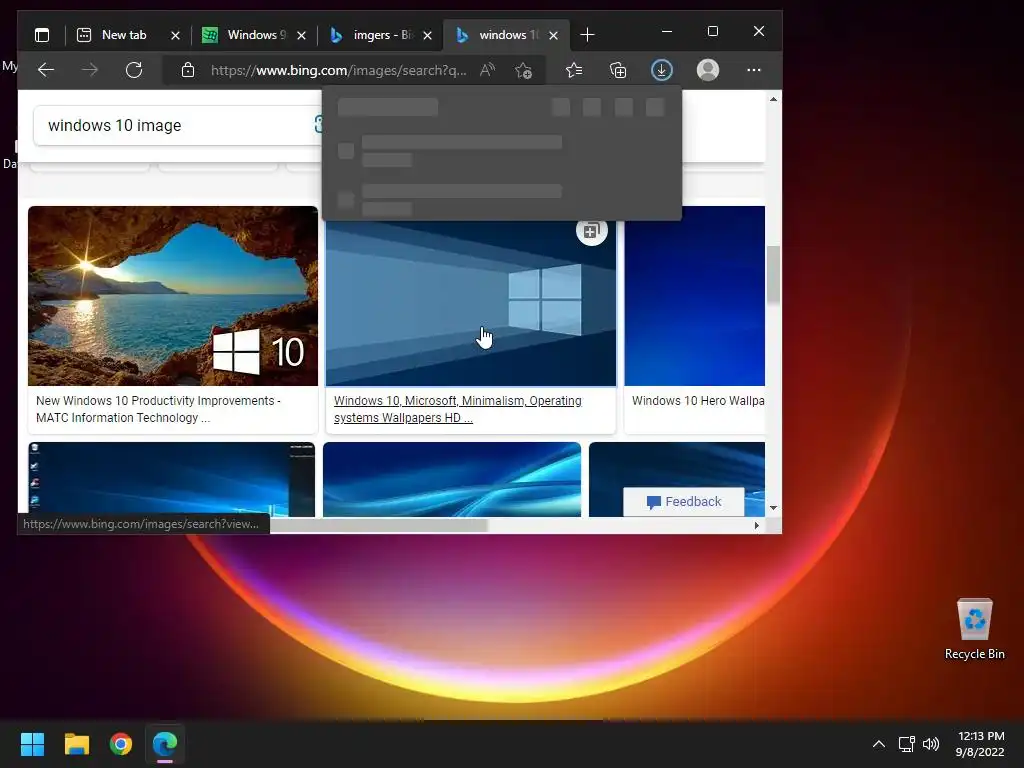This screenshot has height=768, width=1024.
Task: Toggle the Downloads flyout button
Action: coord(662,70)
